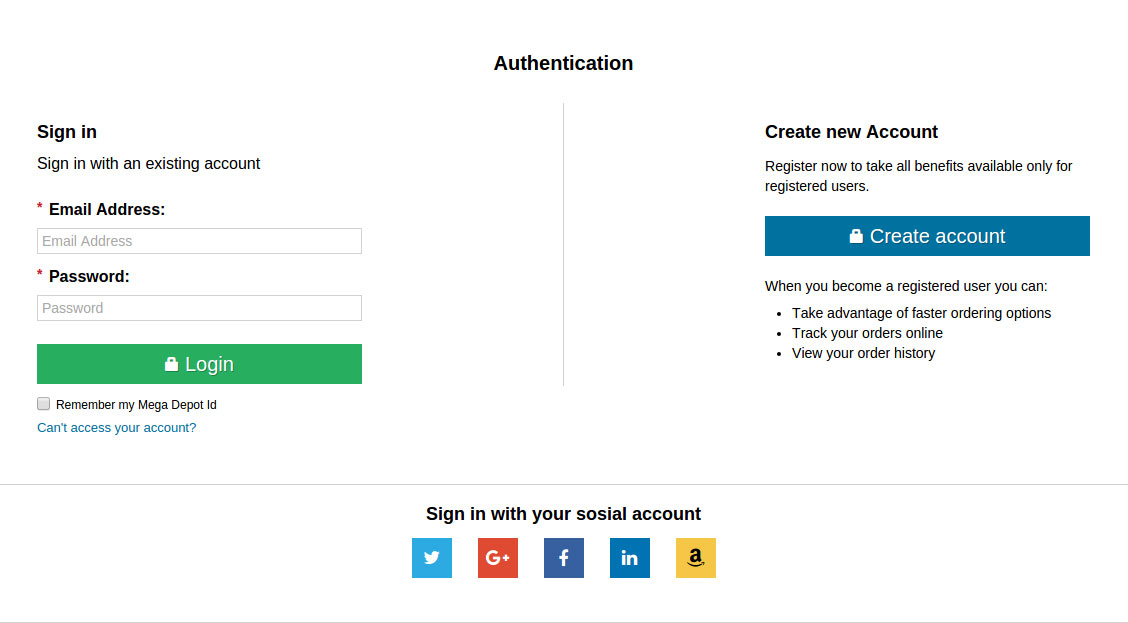Click the Sign in with your sosial account heading
The height and width of the screenshot is (623, 1128).
[x=563, y=514]
